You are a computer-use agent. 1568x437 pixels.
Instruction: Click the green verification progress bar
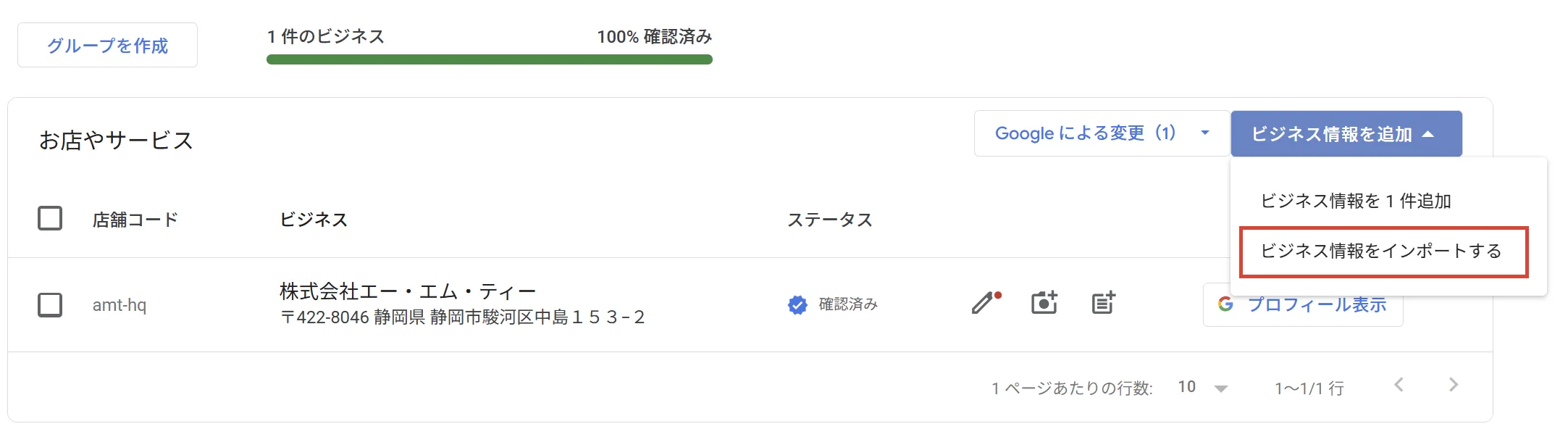point(489,59)
